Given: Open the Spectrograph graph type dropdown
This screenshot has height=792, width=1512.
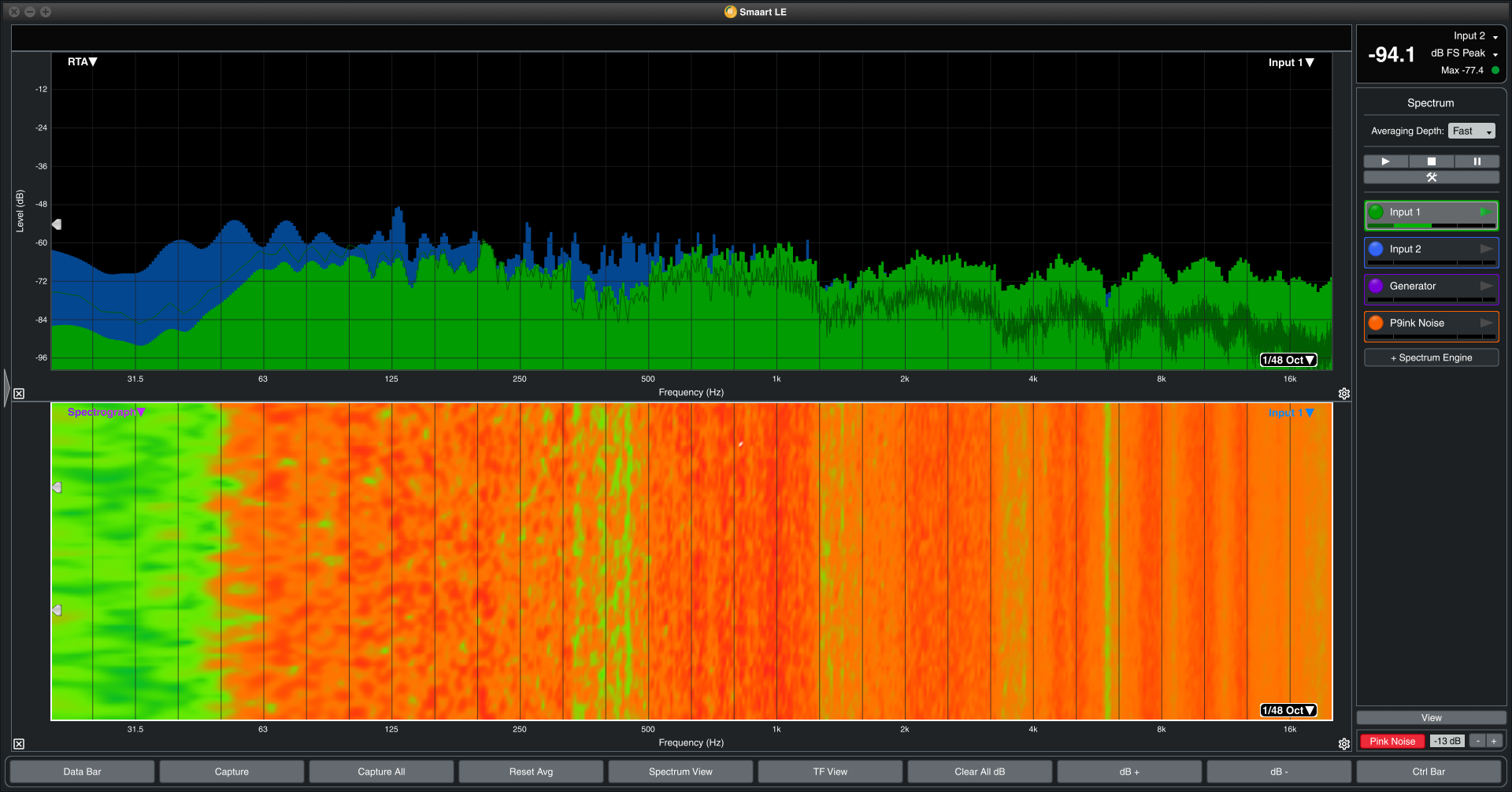Looking at the screenshot, I should (x=106, y=412).
